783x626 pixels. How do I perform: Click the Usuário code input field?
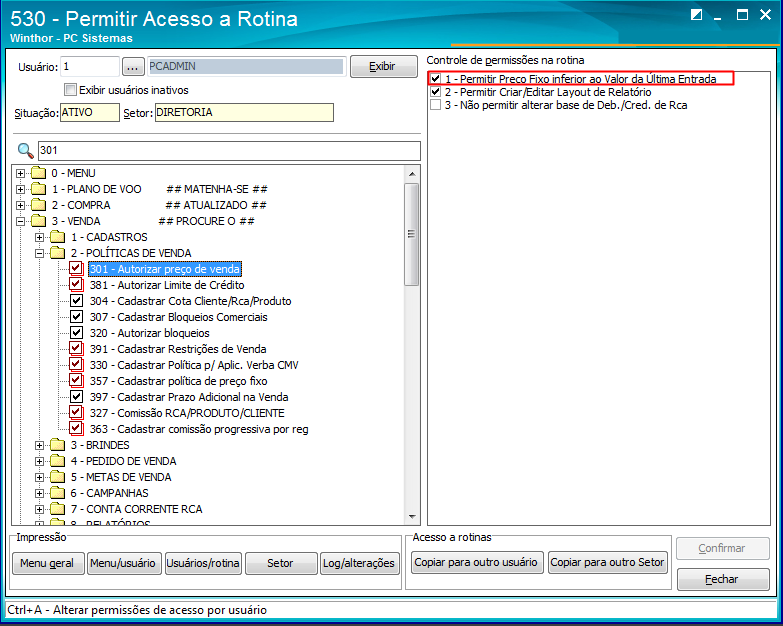[x=90, y=66]
